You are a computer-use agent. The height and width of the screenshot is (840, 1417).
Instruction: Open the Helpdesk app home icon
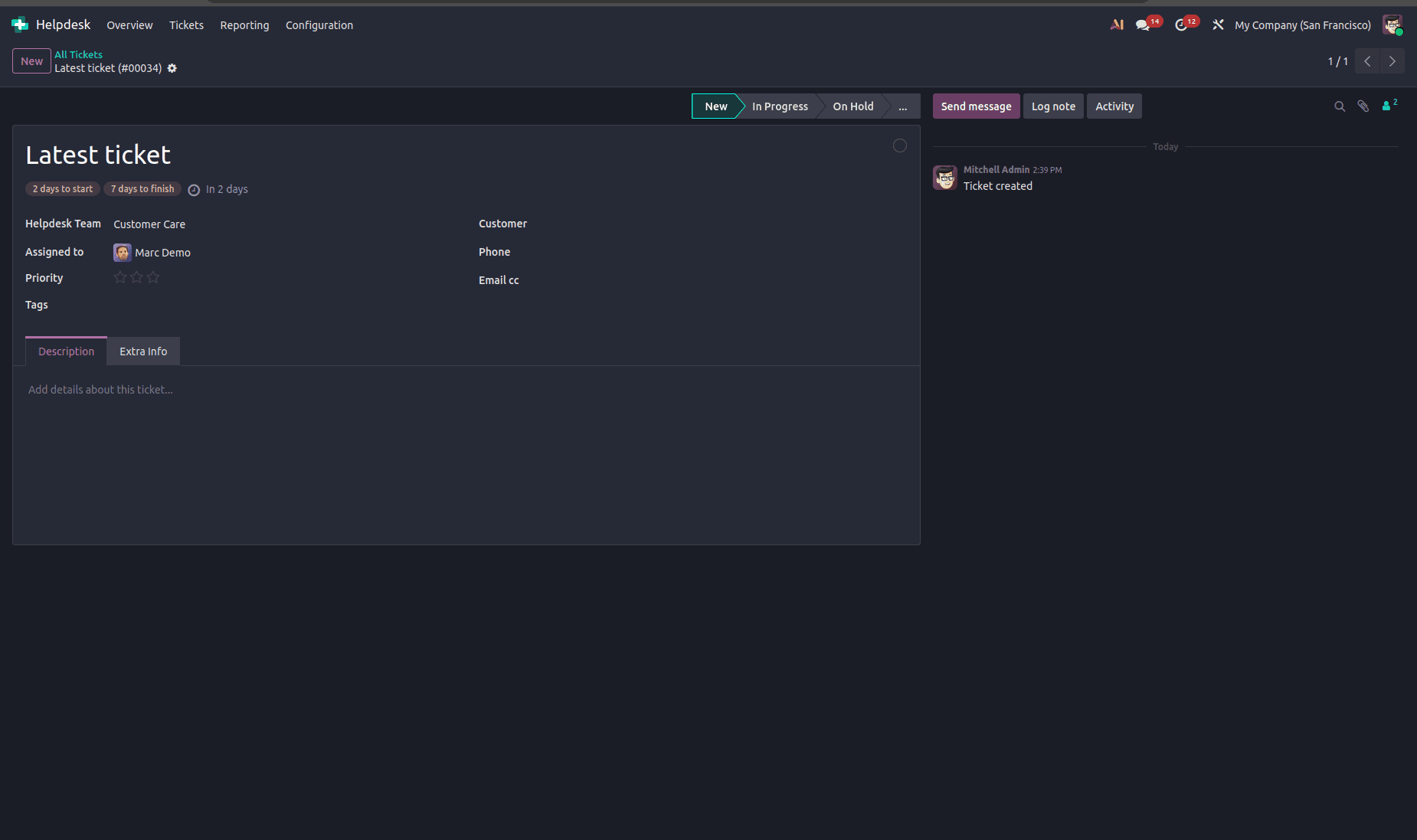20,25
